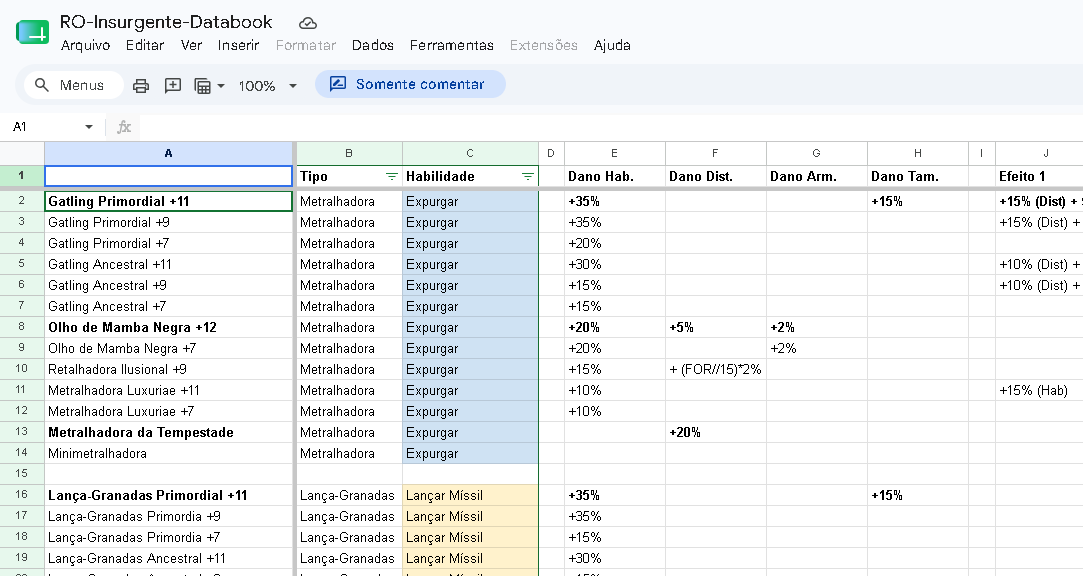This screenshot has height=576, width=1083.
Task: Click the print icon
Action: [141, 86]
